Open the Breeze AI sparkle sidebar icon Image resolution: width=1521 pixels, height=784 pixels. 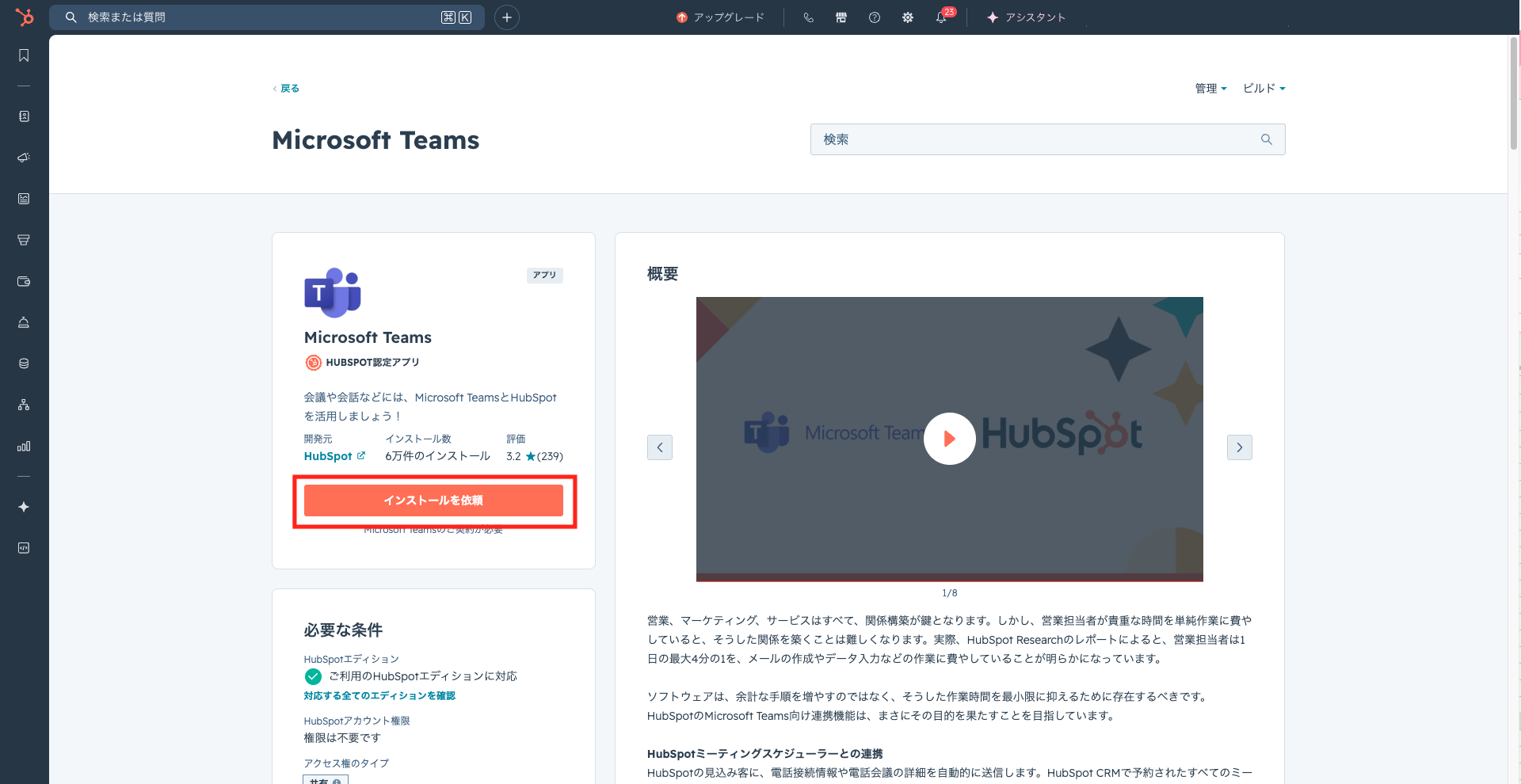click(24, 507)
